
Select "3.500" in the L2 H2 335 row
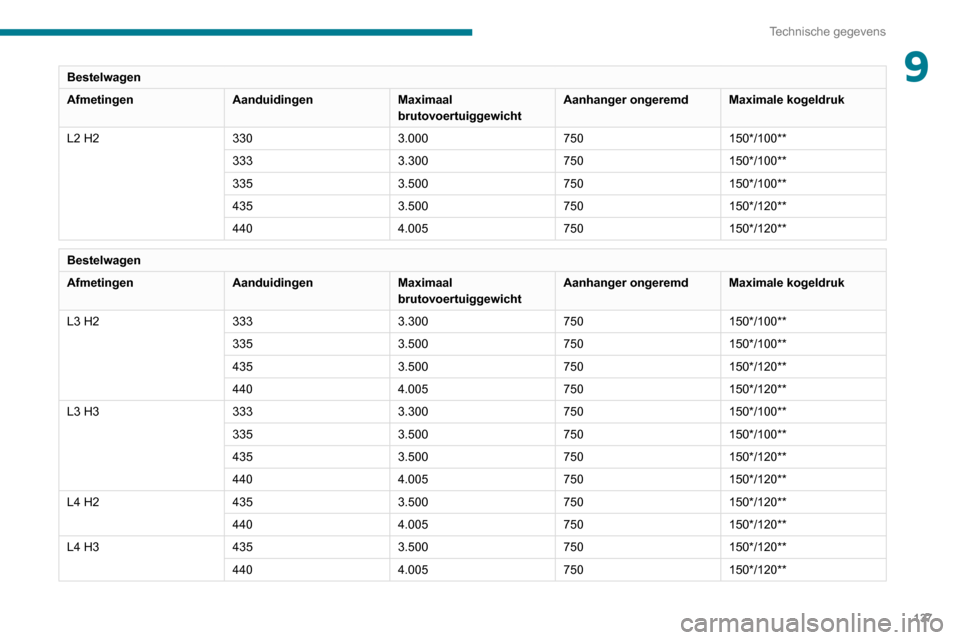tap(413, 184)
